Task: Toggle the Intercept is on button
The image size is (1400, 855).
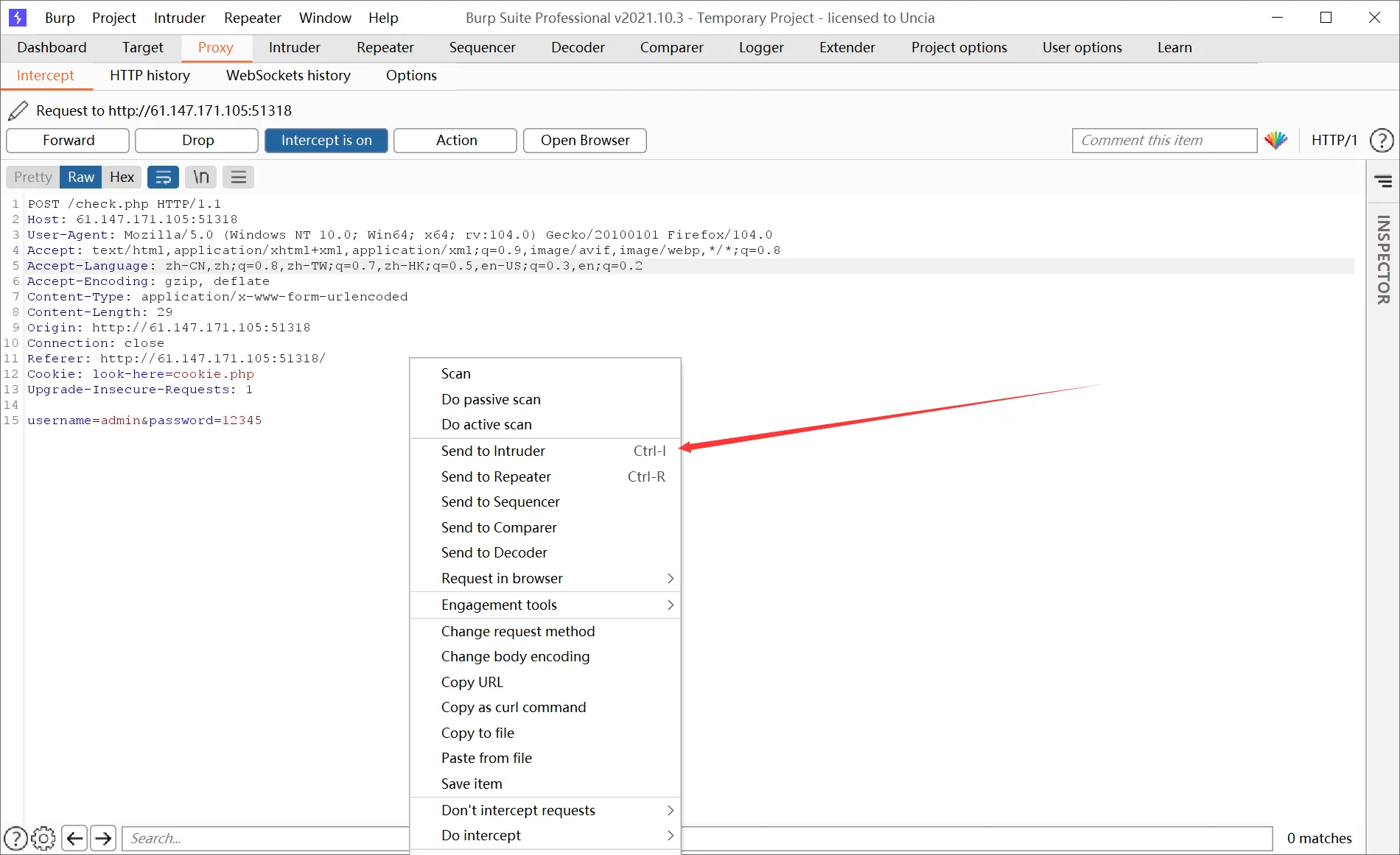Action: coord(326,140)
